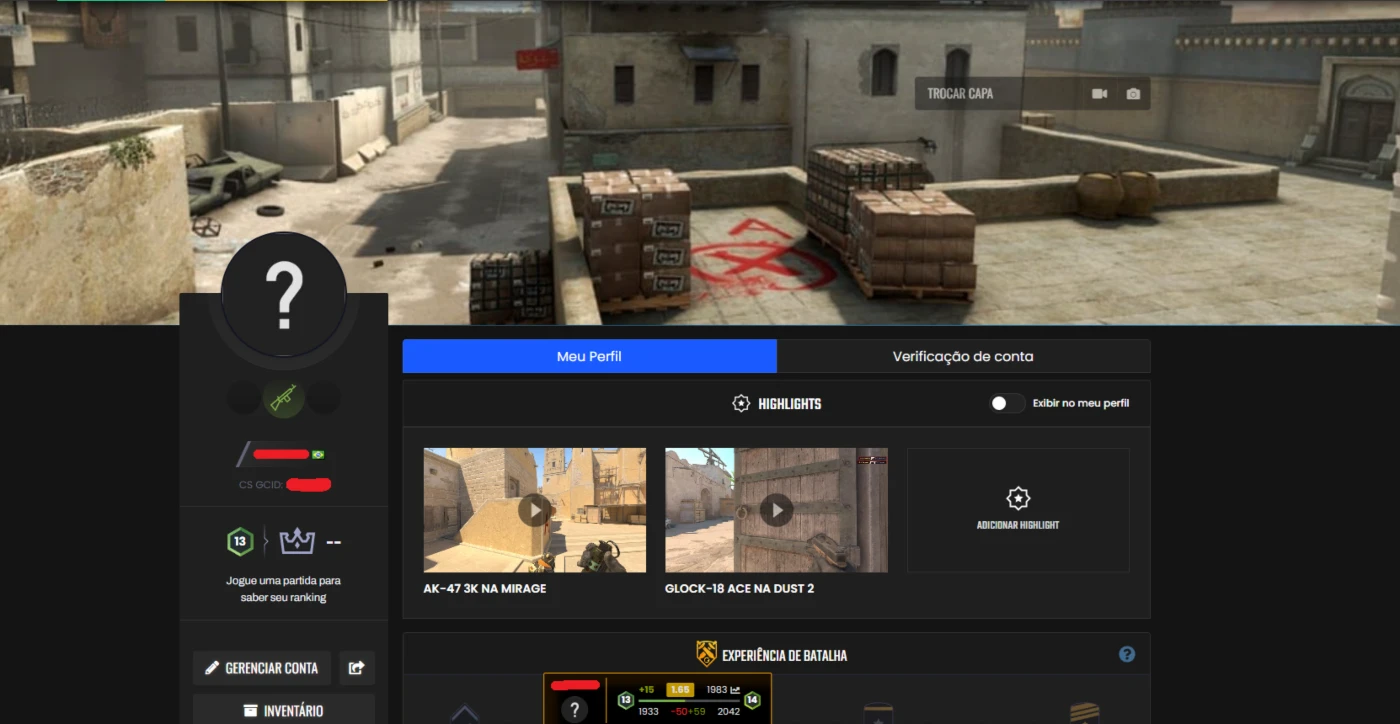Click the level 14 hexagon in popup
Viewport: 1400px width, 724px height.
click(752, 700)
